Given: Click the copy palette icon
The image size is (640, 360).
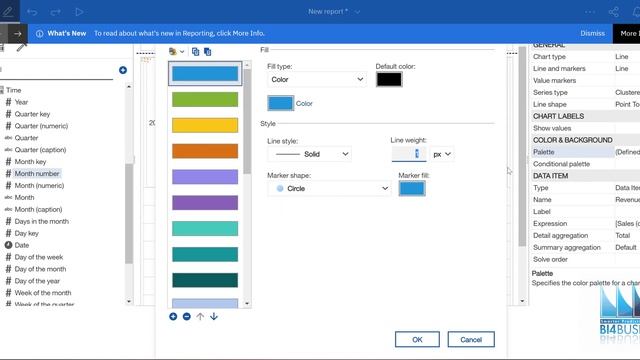Looking at the screenshot, I should click(x=196, y=51).
